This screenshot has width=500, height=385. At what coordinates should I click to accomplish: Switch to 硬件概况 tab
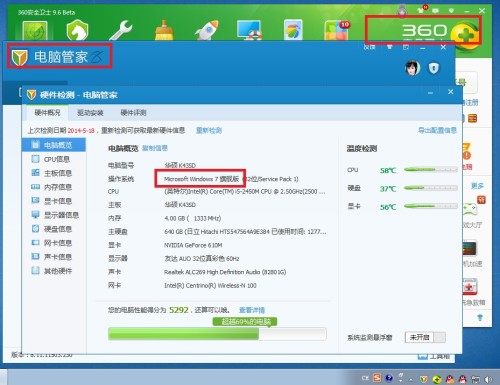[x=47, y=113]
